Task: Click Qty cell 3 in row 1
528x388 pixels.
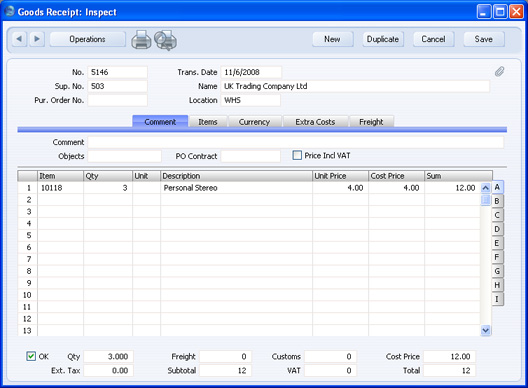Action: [x=108, y=188]
